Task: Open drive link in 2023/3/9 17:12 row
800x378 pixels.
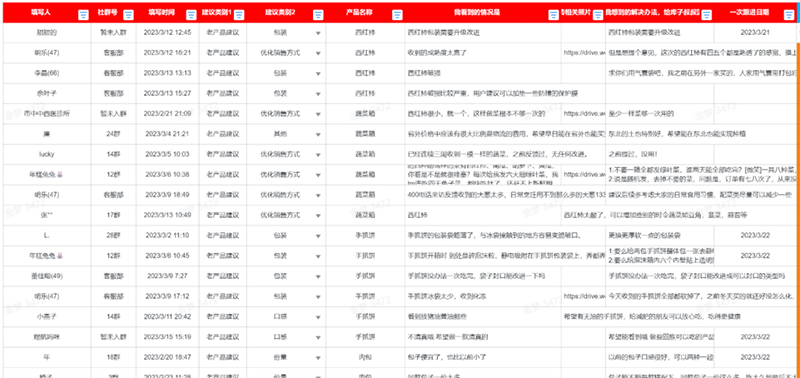Action: [584, 296]
